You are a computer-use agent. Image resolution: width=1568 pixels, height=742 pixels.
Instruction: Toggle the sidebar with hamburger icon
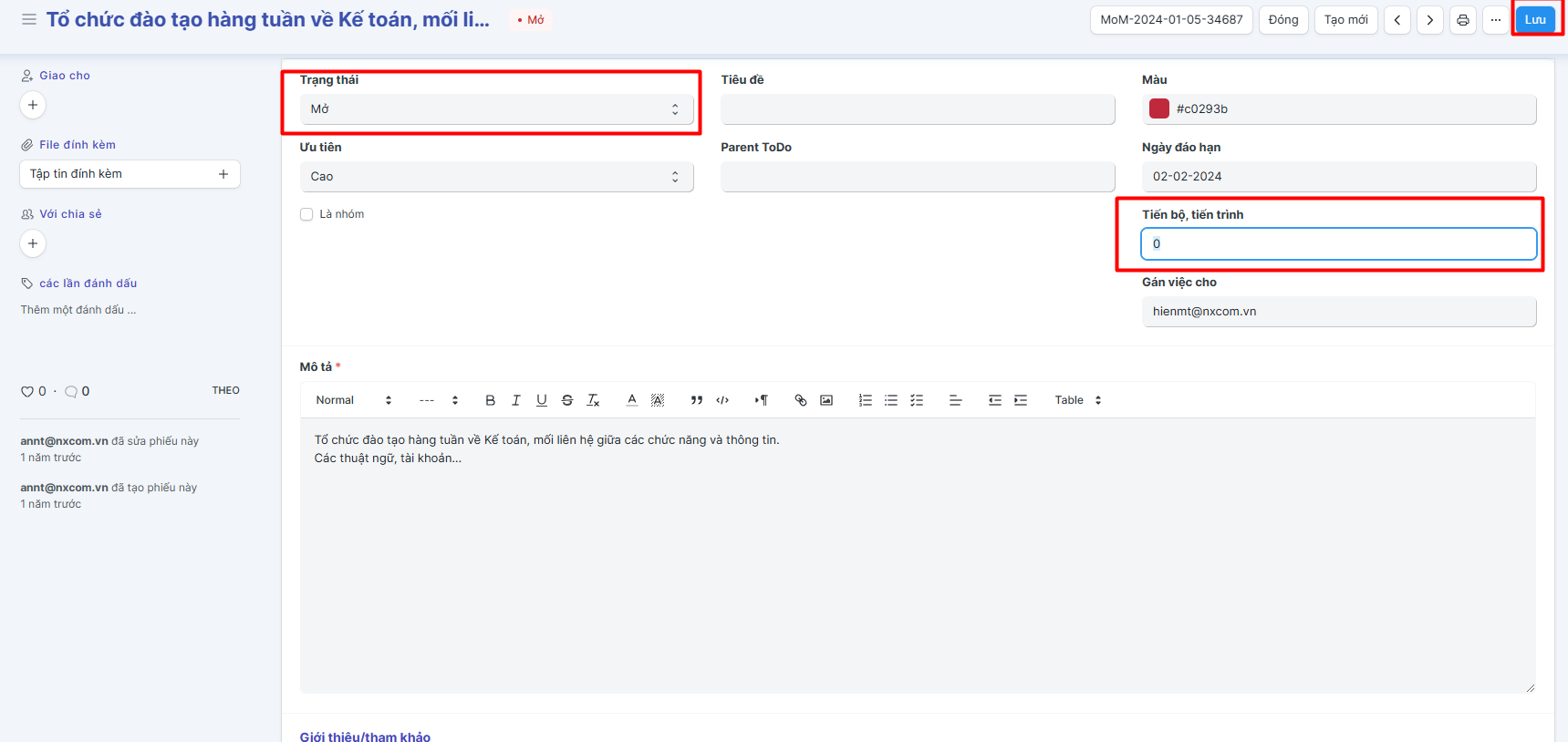pos(29,19)
